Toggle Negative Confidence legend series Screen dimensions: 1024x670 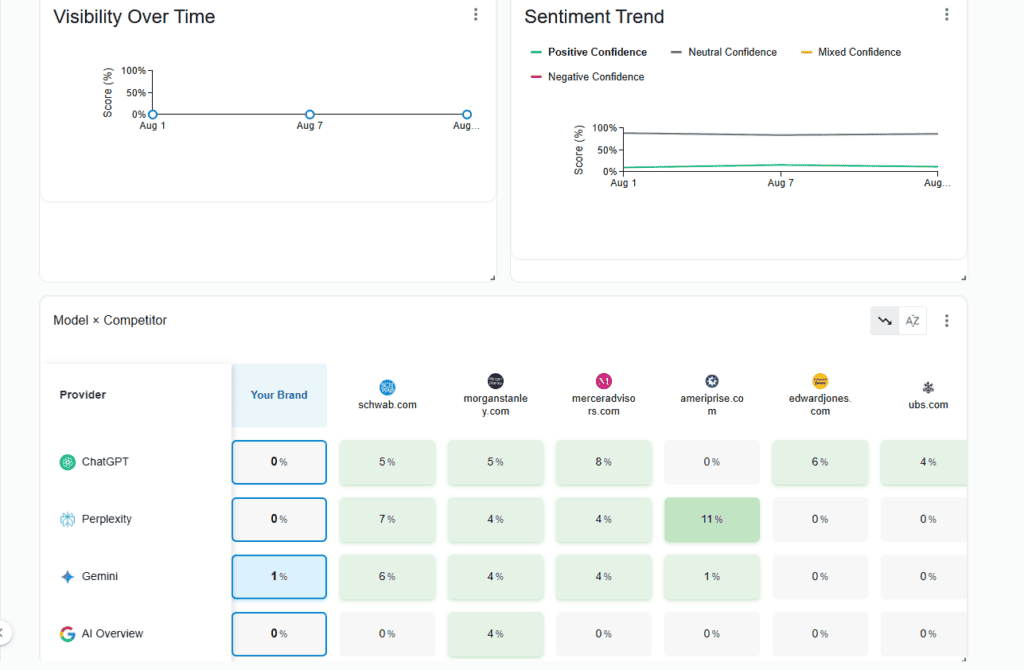click(588, 77)
